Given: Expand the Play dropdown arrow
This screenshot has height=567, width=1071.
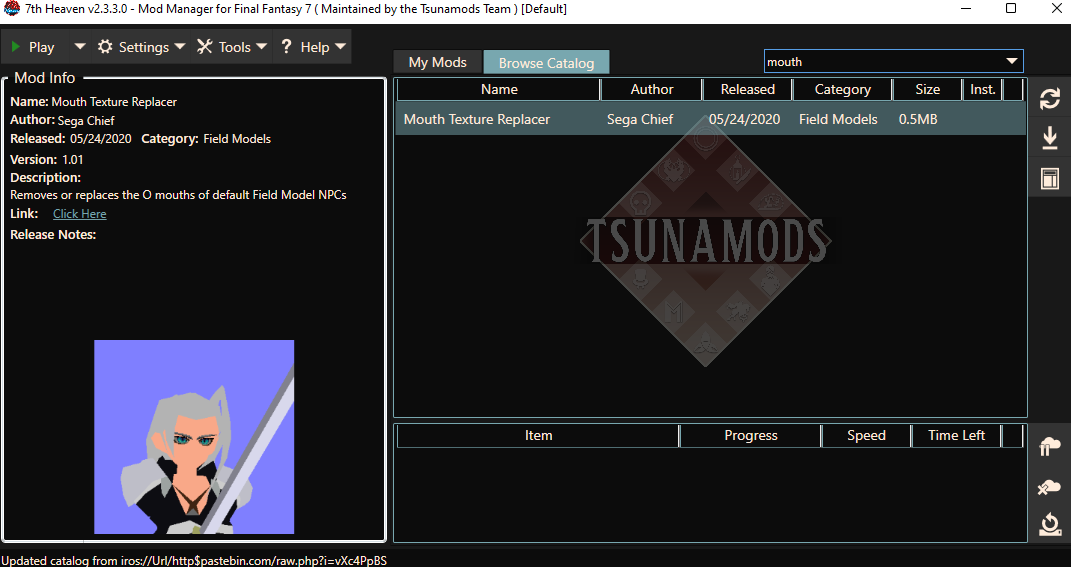Looking at the screenshot, I should [x=80, y=46].
